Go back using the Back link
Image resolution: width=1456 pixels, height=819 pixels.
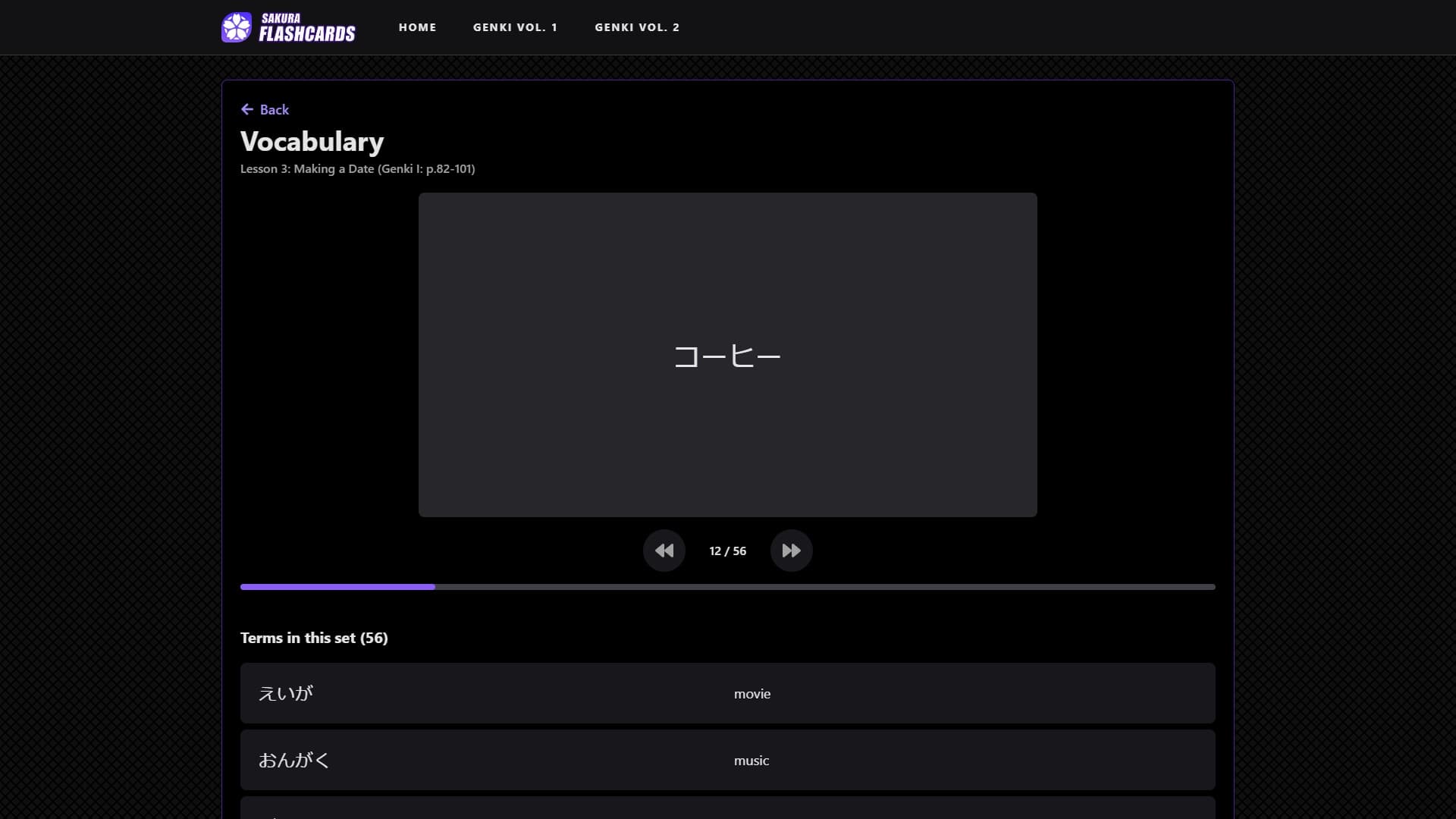(x=265, y=110)
